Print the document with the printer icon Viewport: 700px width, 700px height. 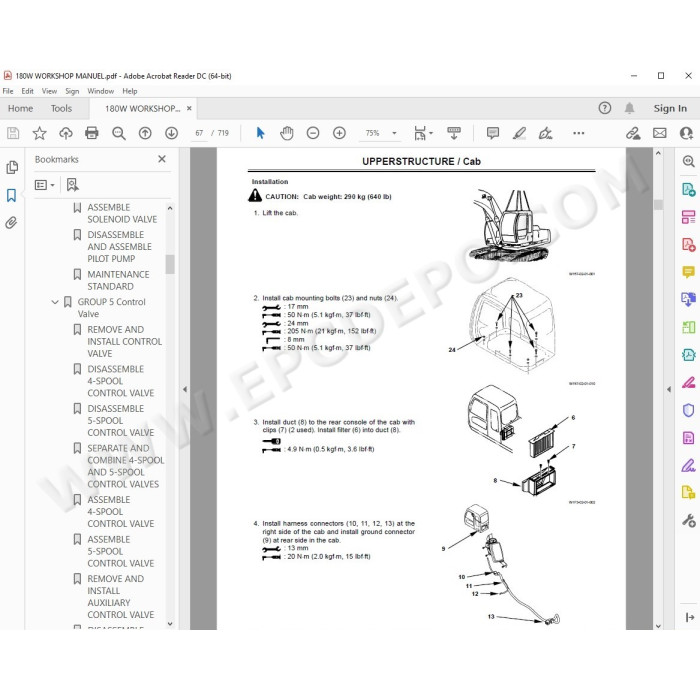click(92, 133)
